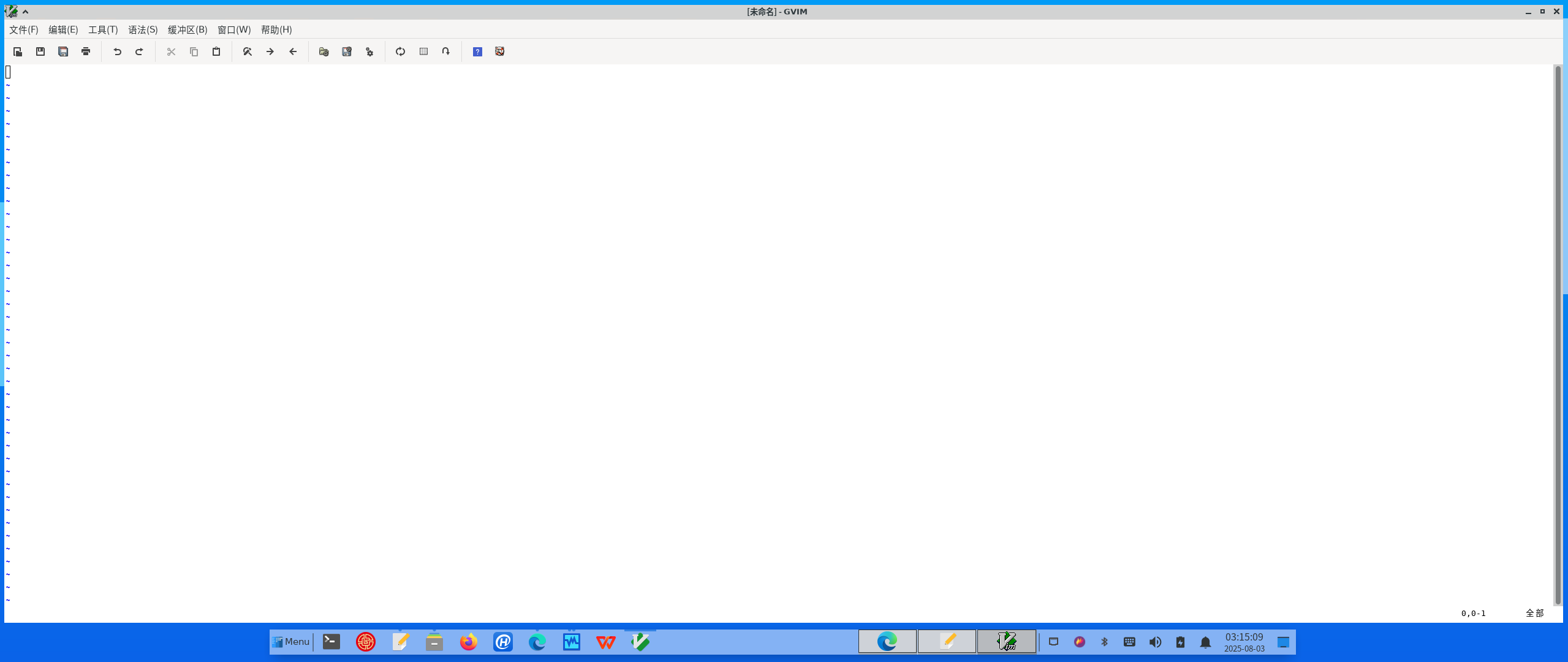Open Find and Replace toolbar icon
The height and width of the screenshot is (662, 1568).
click(248, 51)
